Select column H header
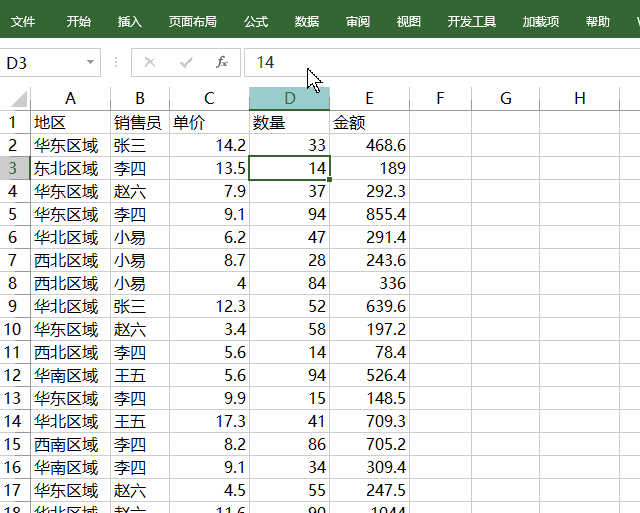Image resolution: width=640 pixels, height=513 pixels. (x=580, y=98)
